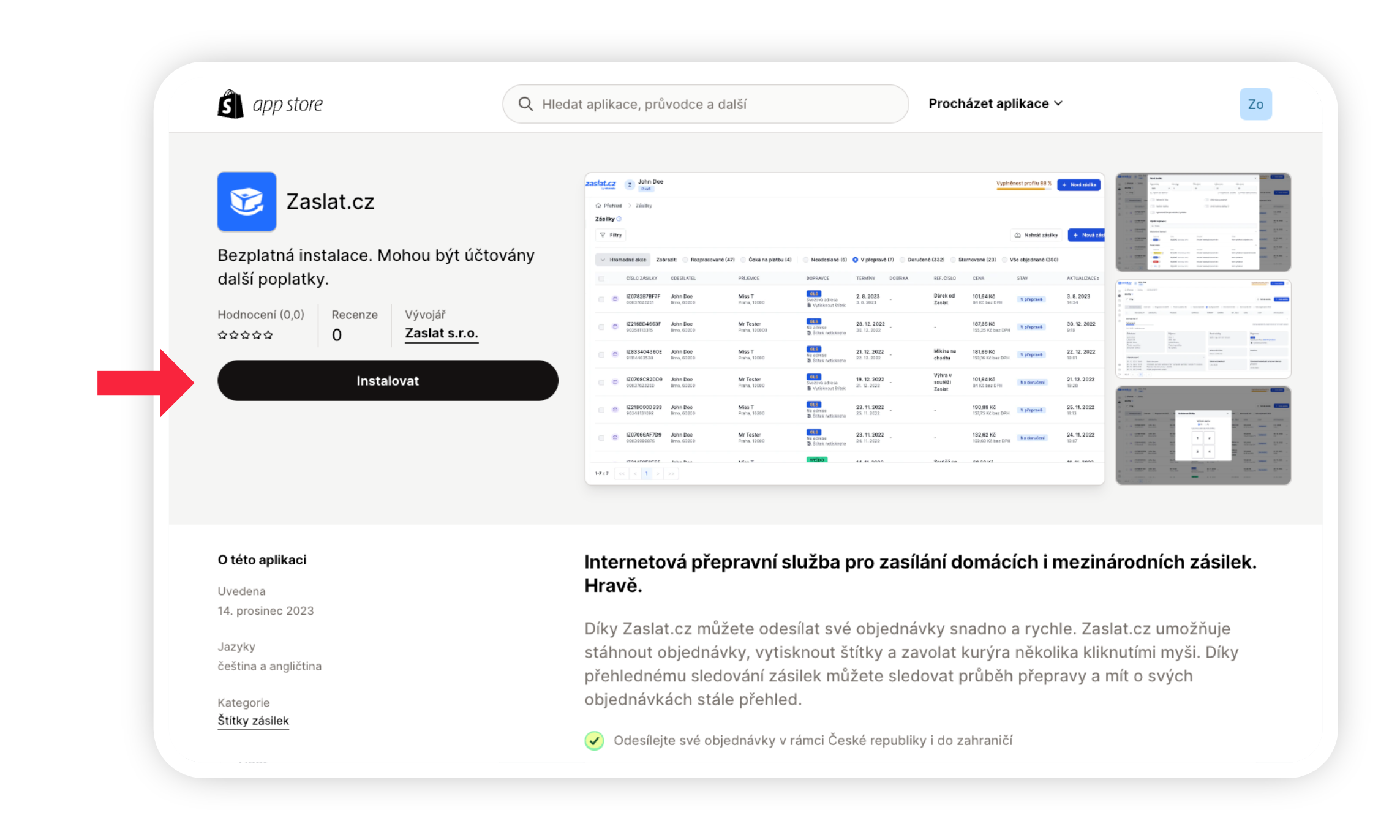Open the first side screenshot thumbnail
This screenshot has height=840, width=1400.
pyautogui.click(x=1203, y=222)
